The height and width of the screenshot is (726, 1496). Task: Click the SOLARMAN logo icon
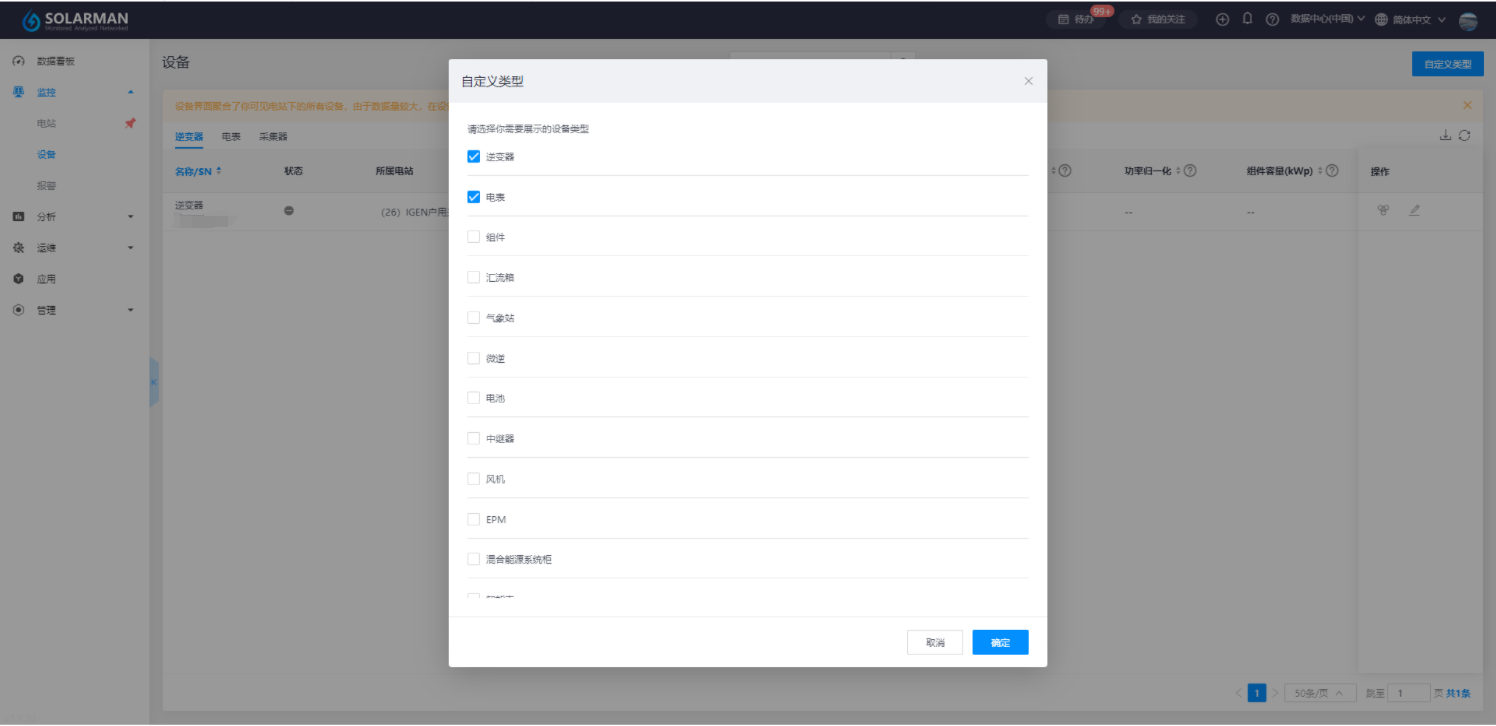31,20
